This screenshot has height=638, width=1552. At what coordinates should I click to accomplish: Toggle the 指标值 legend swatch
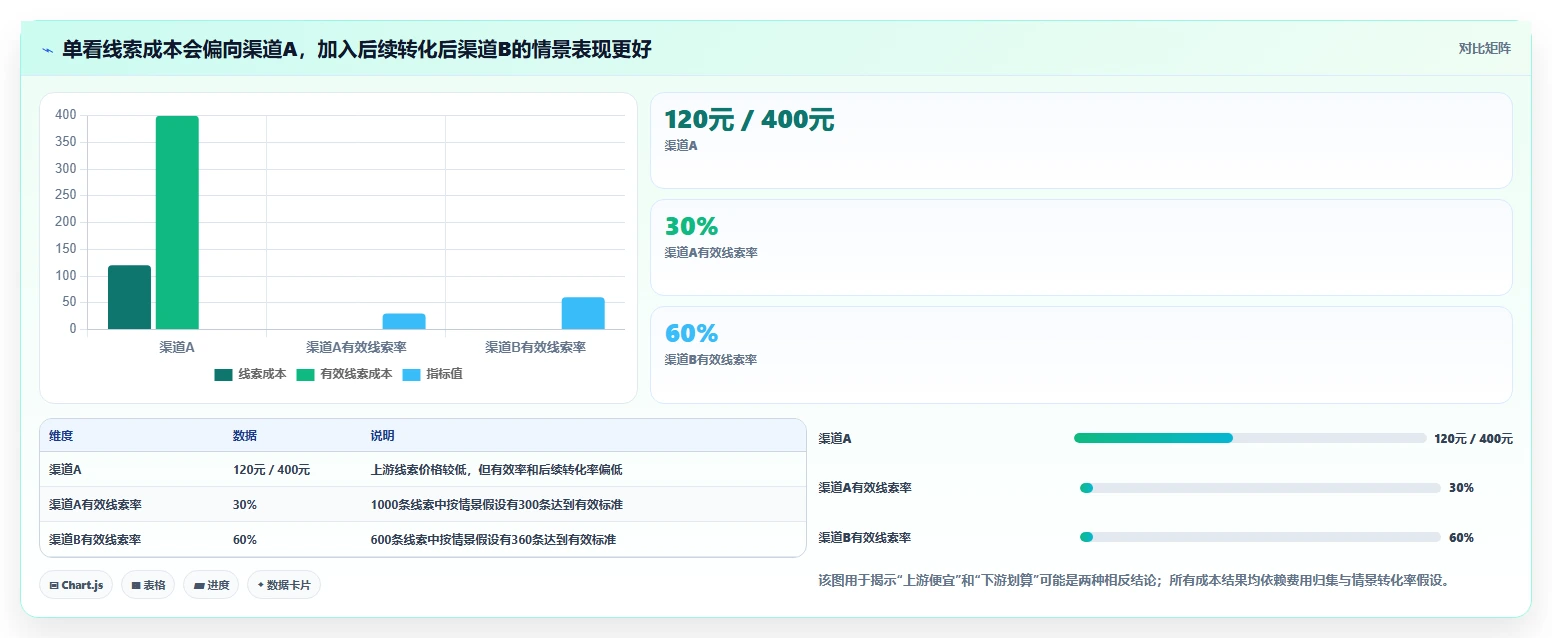(x=411, y=374)
